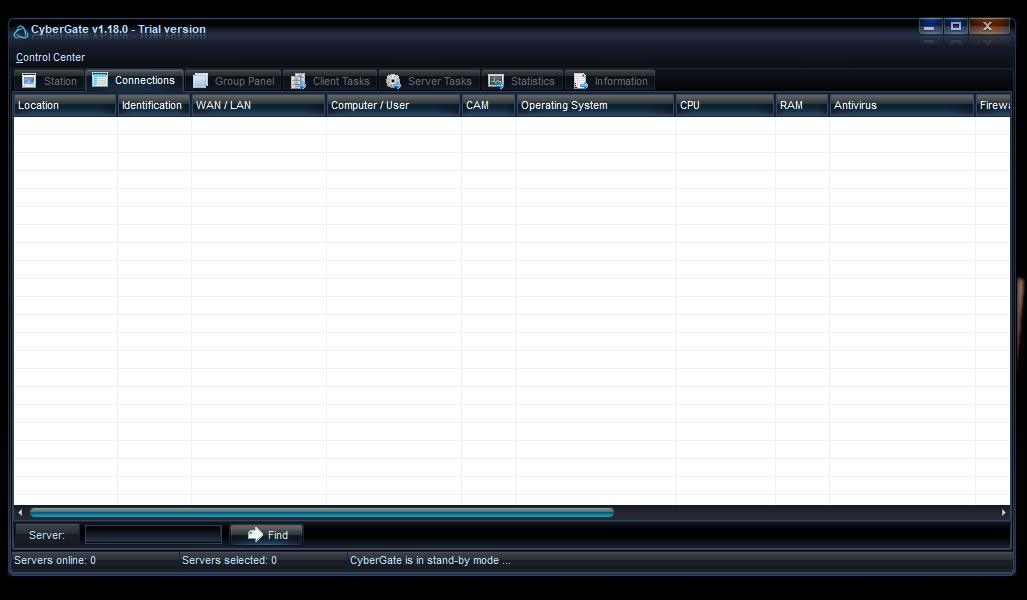Click the RAM column header
The image size is (1027, 600).
(802, 105)
